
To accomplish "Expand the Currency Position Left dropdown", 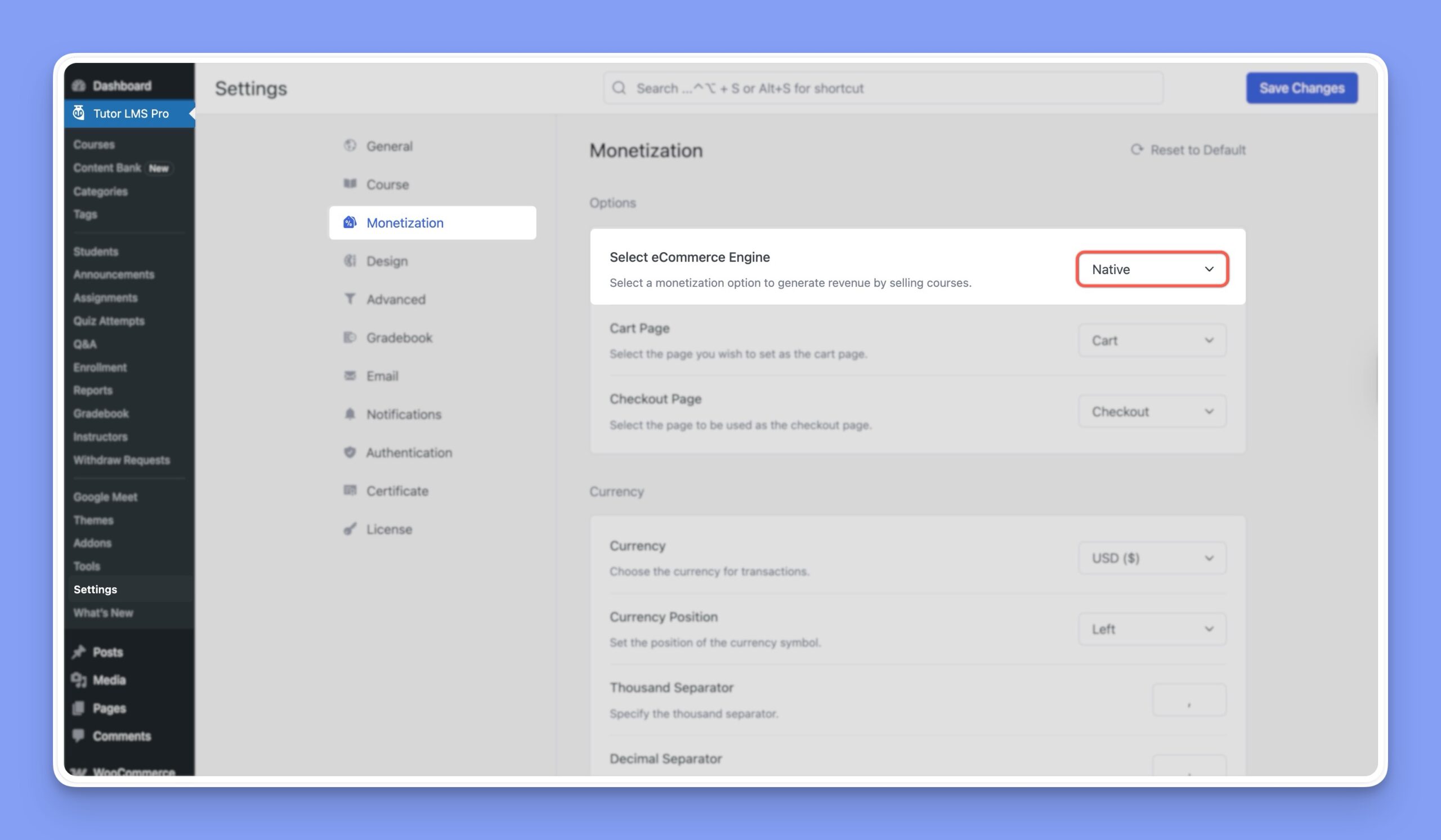I will pos(1152,629).
